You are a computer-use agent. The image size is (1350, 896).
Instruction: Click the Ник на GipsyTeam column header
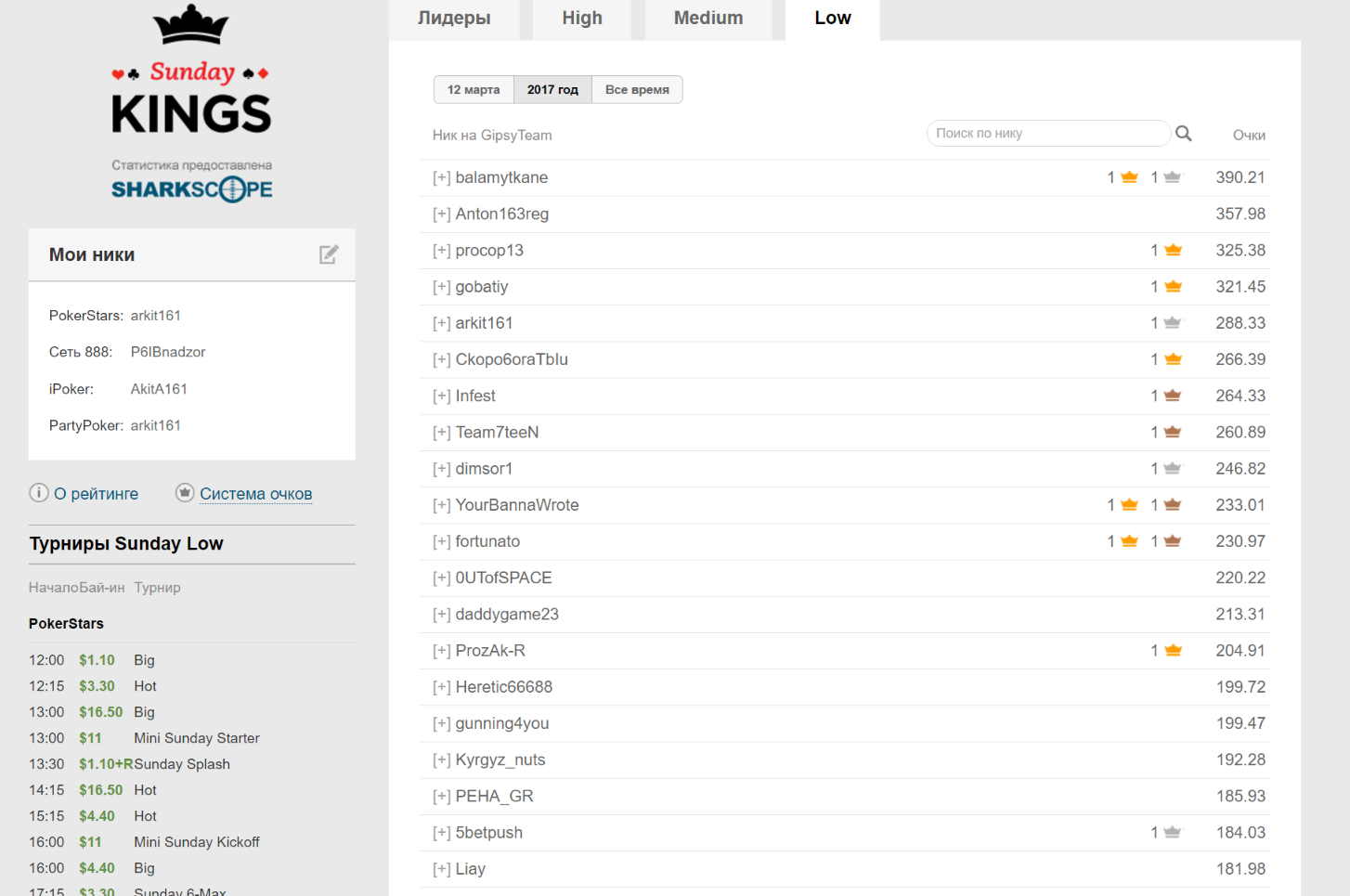(x=492, y=136)
